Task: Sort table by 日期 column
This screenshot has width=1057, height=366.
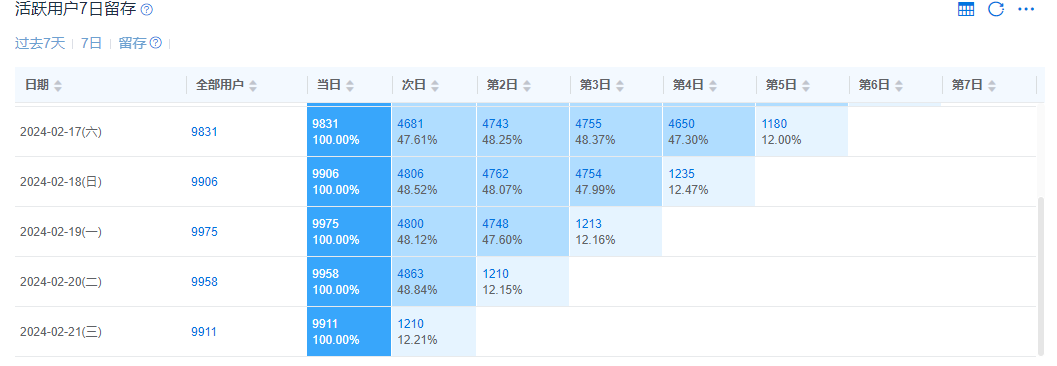Action: 58,86
